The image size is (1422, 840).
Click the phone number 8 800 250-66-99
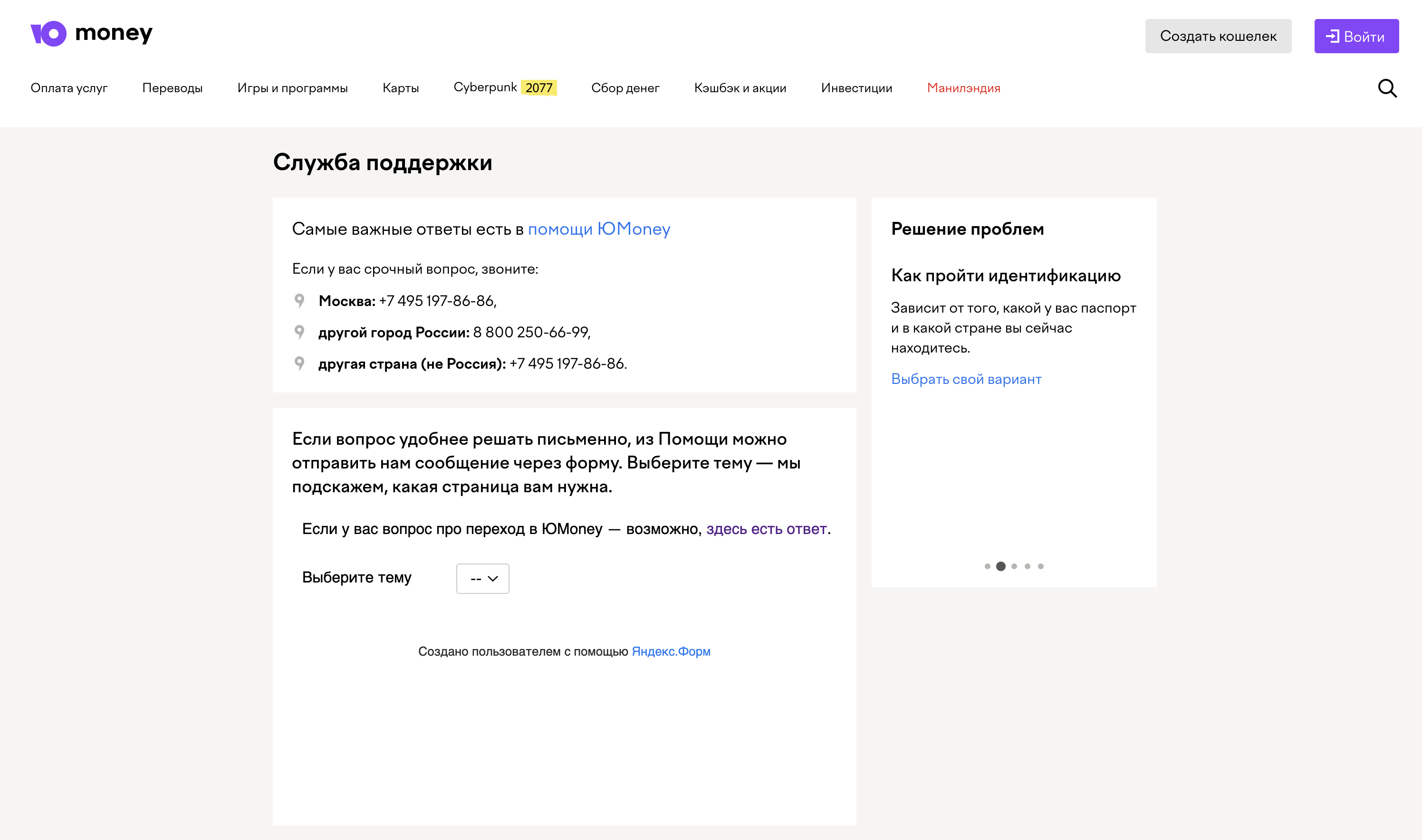(x=531, y=332)
